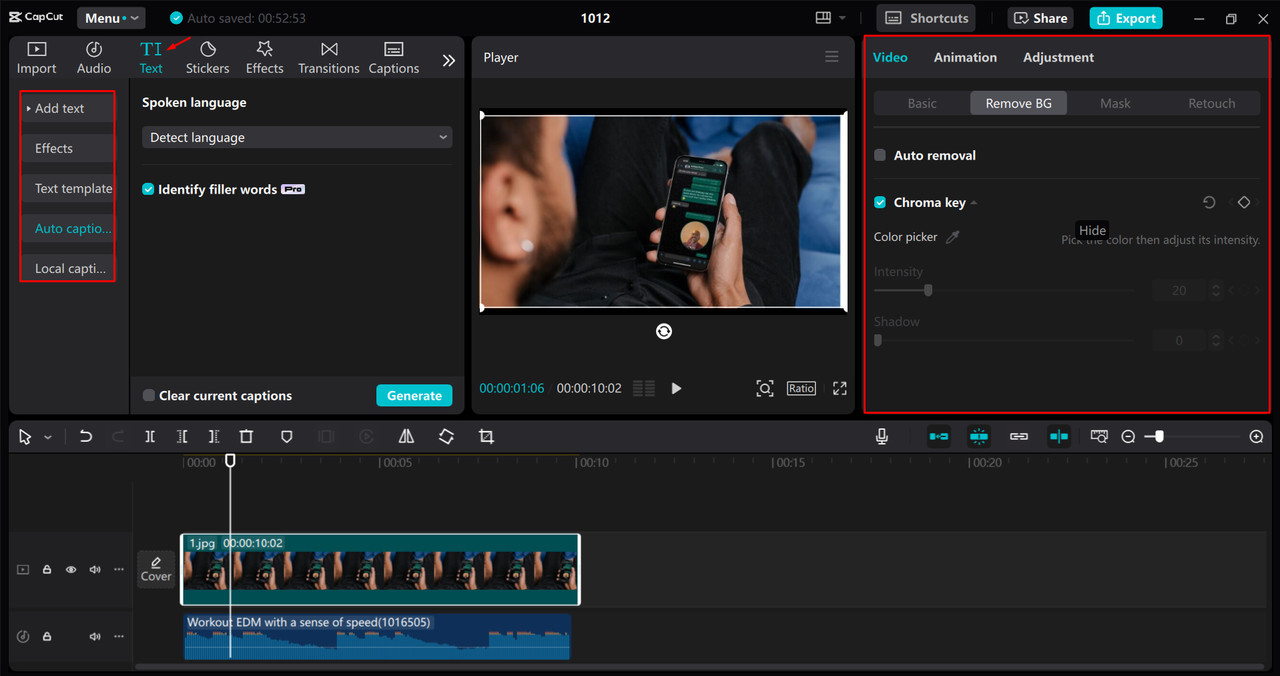Zoom in the timeline with plus icon
1280x676 pixels.
[1256, 437]
